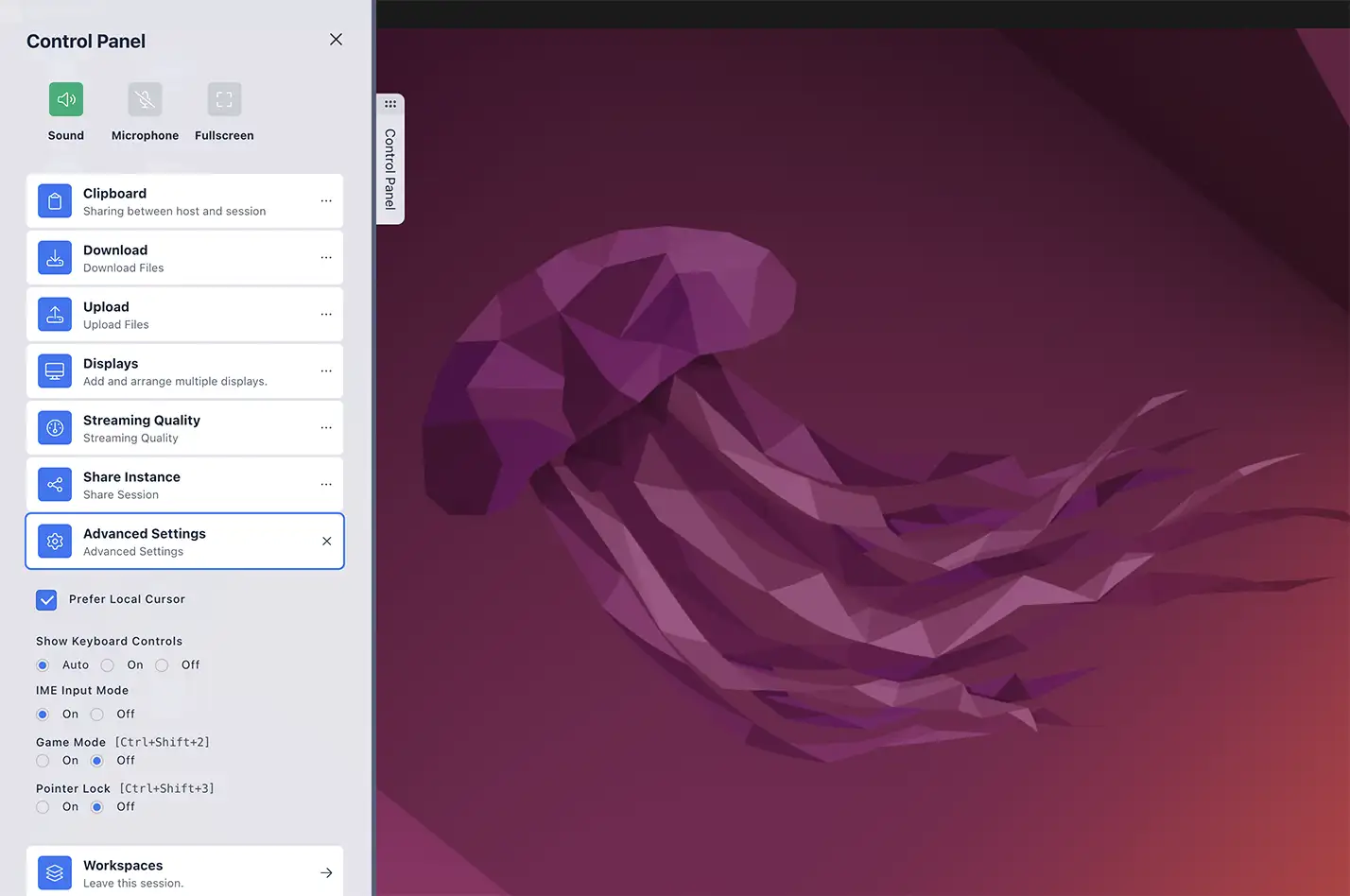This screenshot has width=1350, height=896.
Task: Open Workspaces to leave this session
Action: pyautogui.click(x=185, y=870)
